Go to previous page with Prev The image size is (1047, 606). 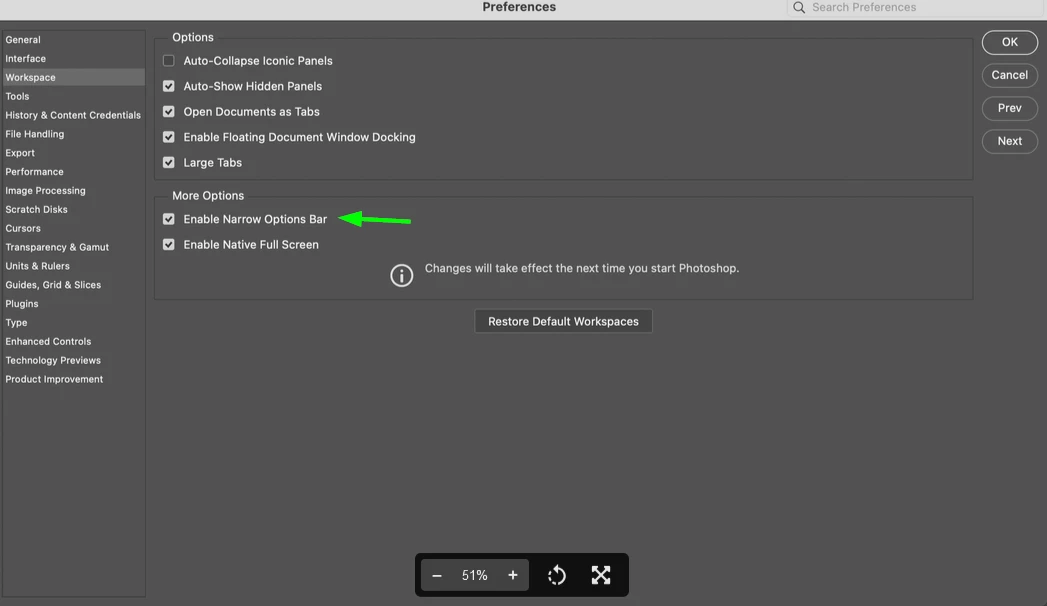point(1010,108)
